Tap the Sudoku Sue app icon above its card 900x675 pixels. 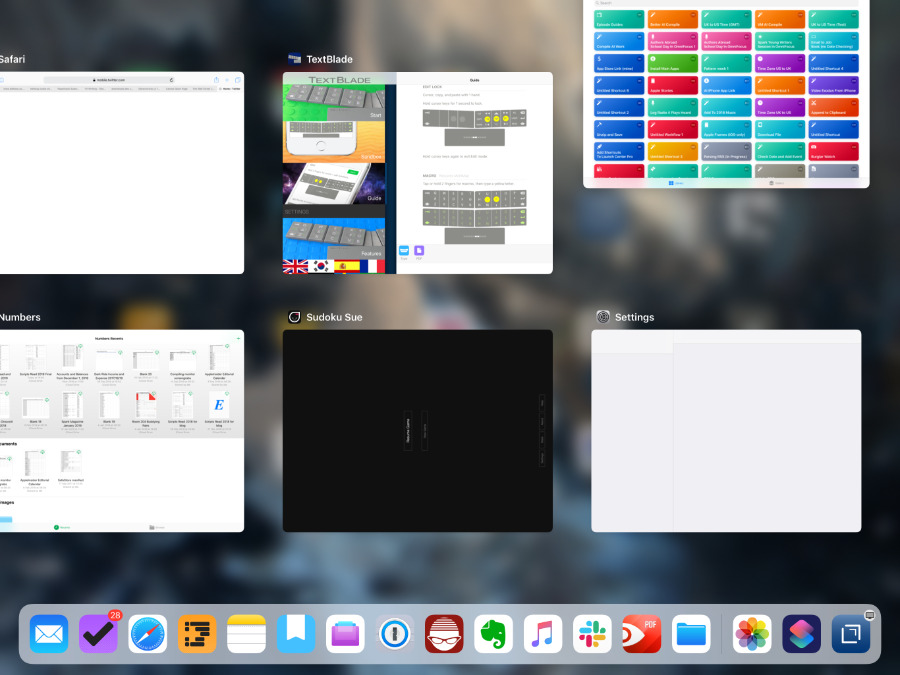pyautogui.click(x=294, y=317)
